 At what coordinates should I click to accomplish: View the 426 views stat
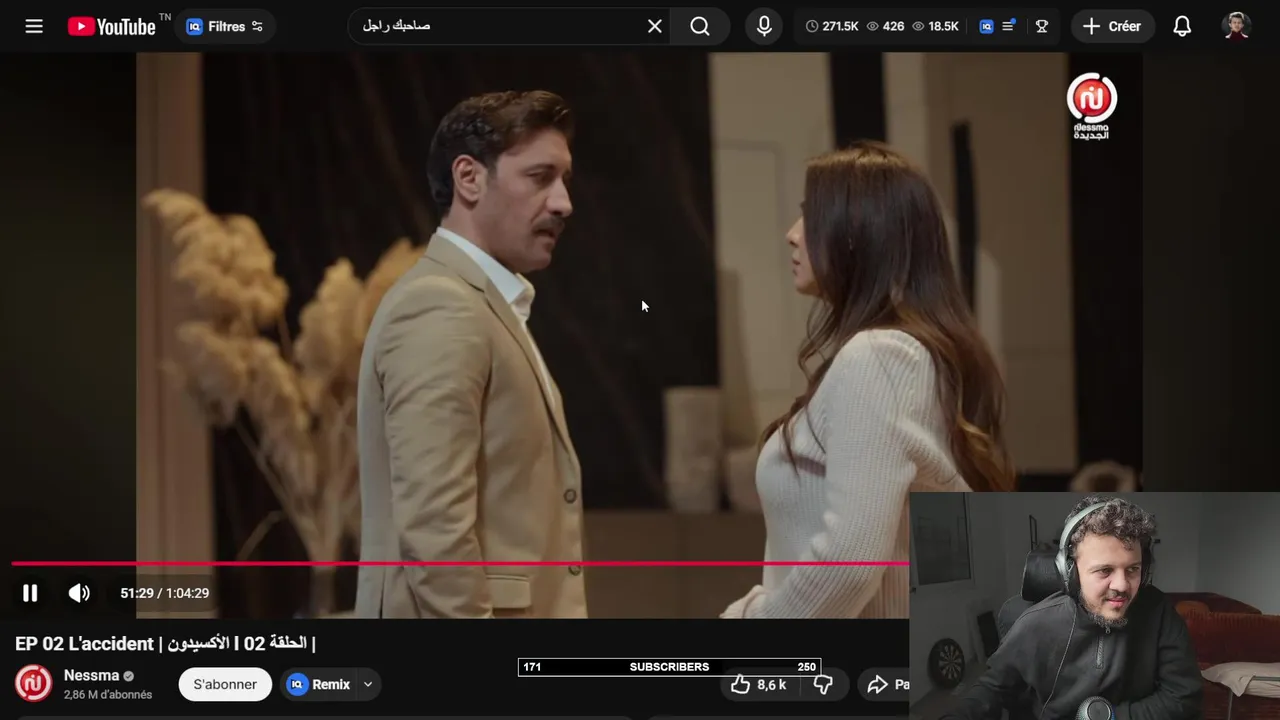(x=885, y=26)
